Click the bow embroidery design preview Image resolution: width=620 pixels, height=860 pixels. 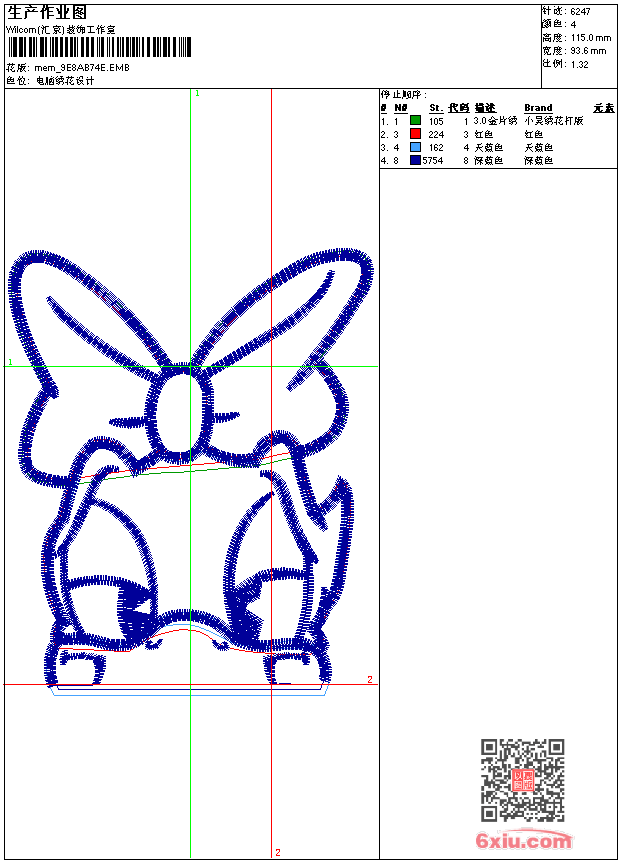point(190,472)
